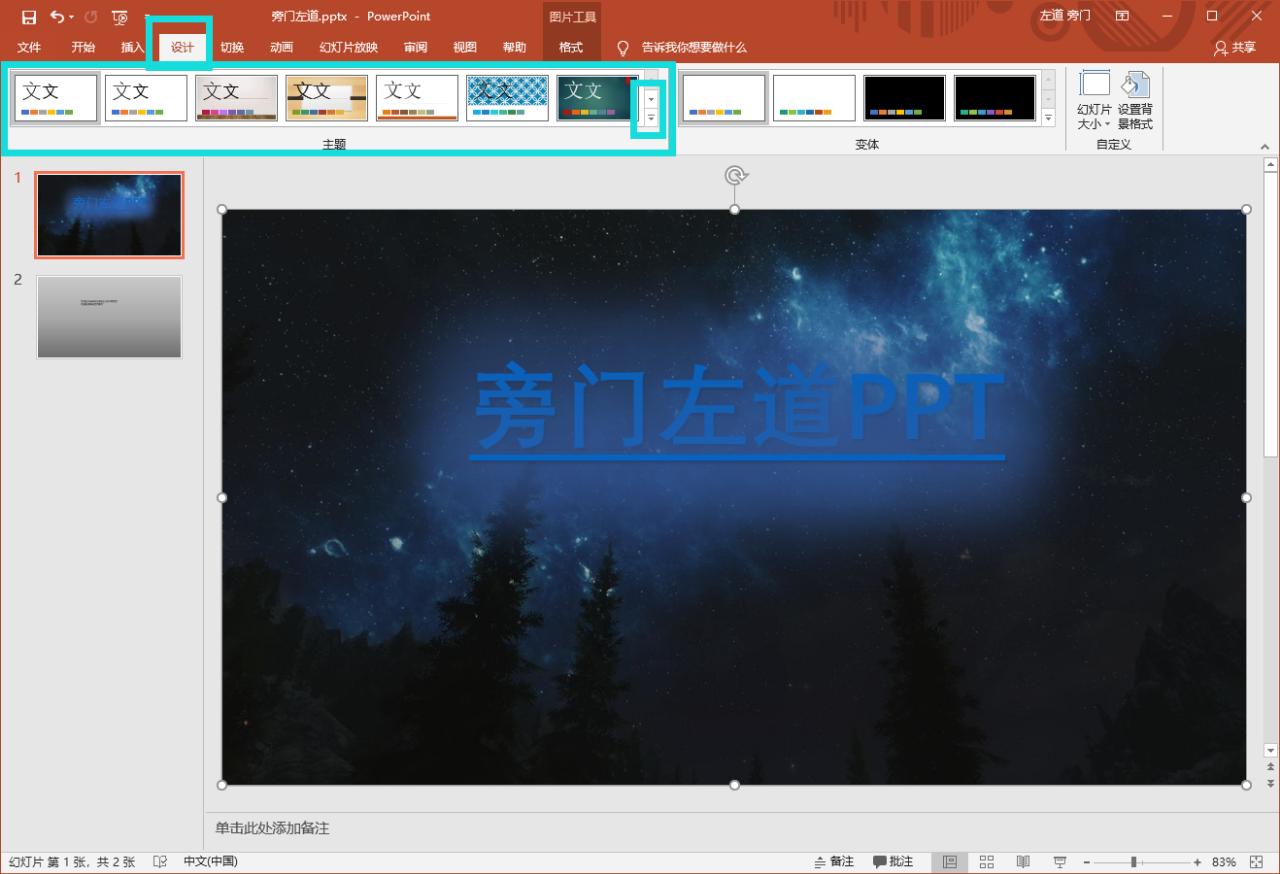Click the Reading View icon in status bar
Viewport: 1280px width, 874px height.
pos(1022,861)
